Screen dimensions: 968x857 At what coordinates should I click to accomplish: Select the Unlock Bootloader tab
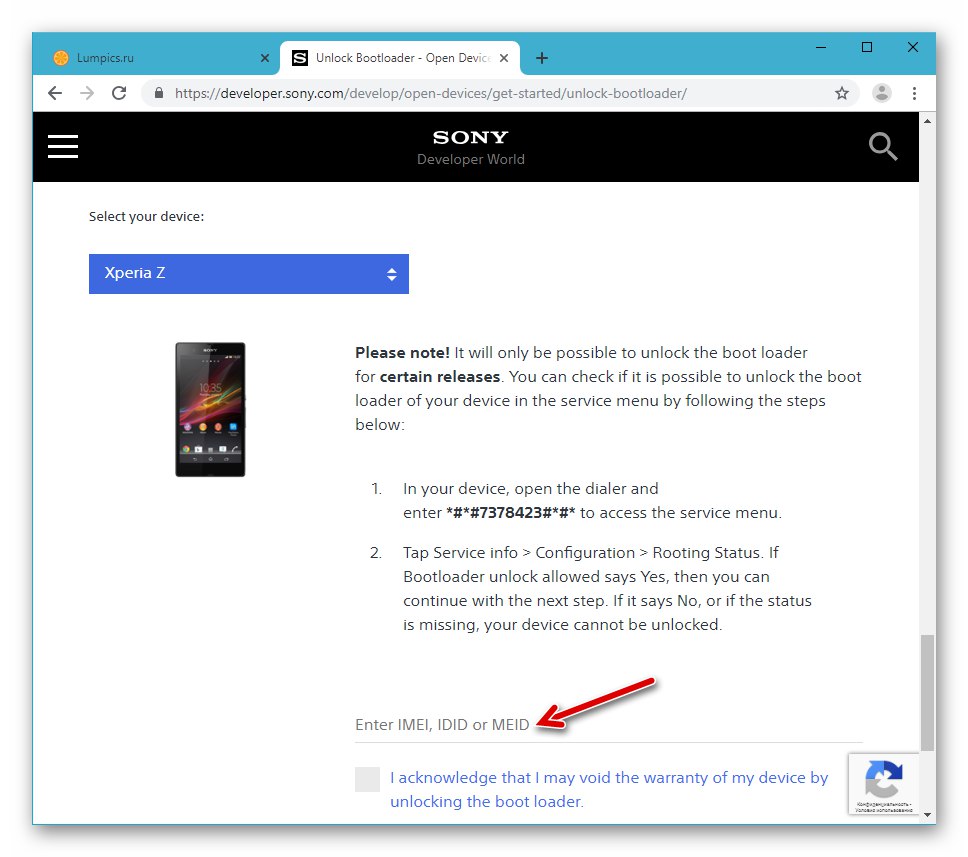click(x=395, y=58)
